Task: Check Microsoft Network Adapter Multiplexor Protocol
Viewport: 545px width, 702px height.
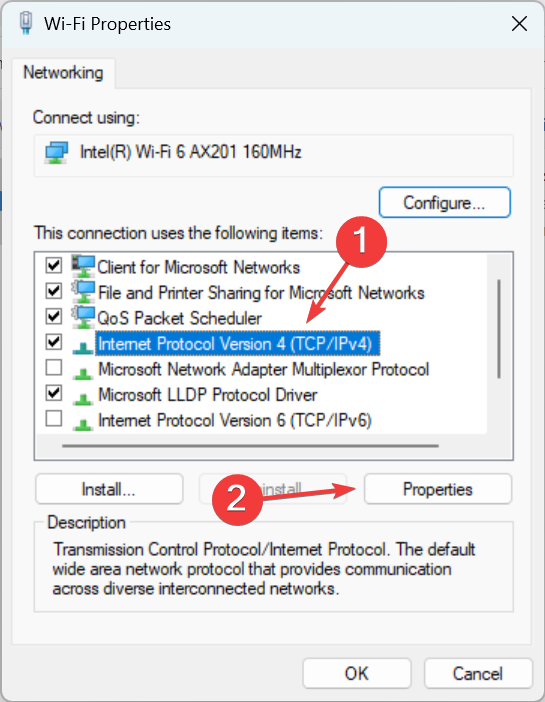Action: click(54, 368)
